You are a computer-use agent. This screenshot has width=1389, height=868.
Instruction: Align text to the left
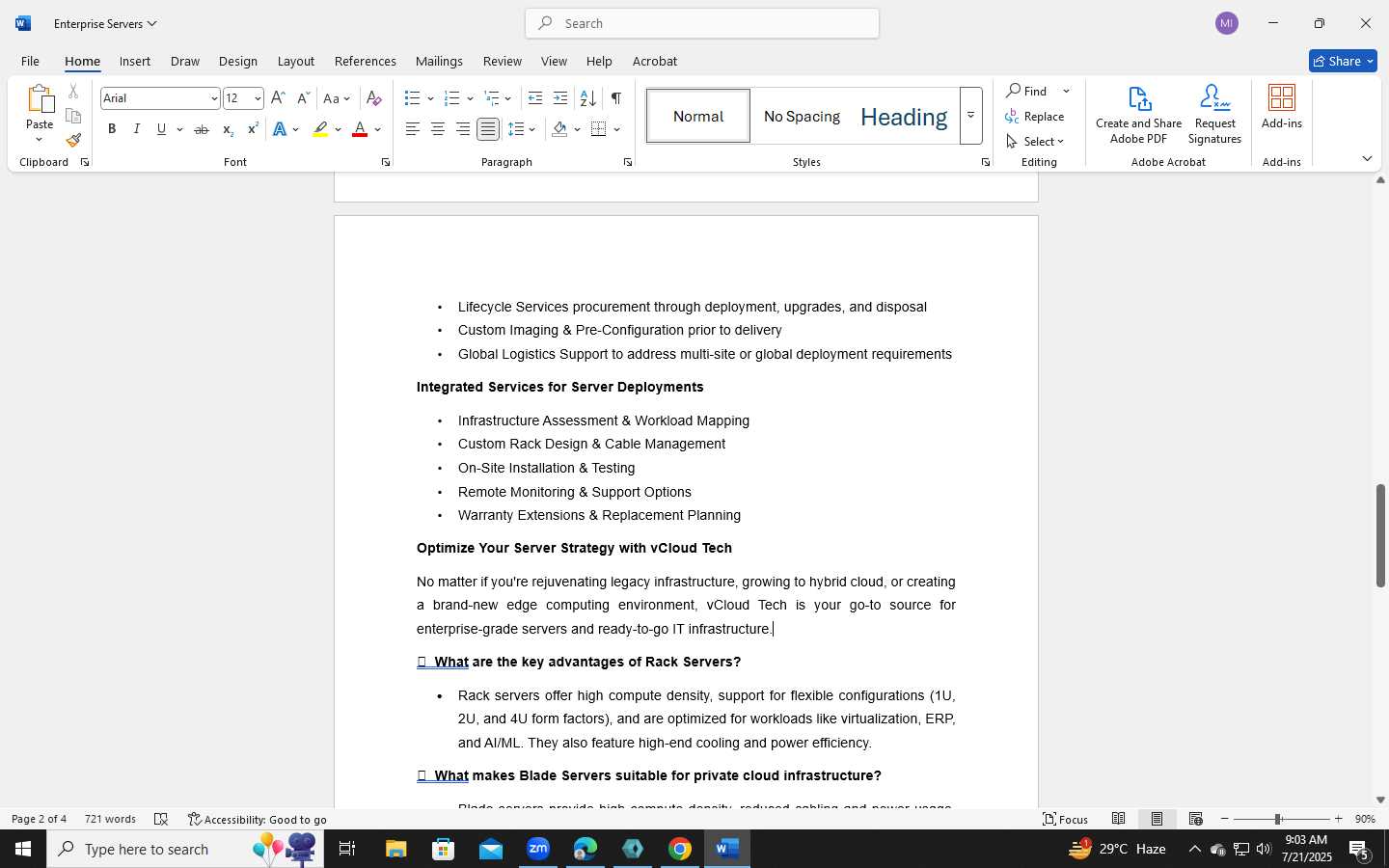click(x=413, y=129)
